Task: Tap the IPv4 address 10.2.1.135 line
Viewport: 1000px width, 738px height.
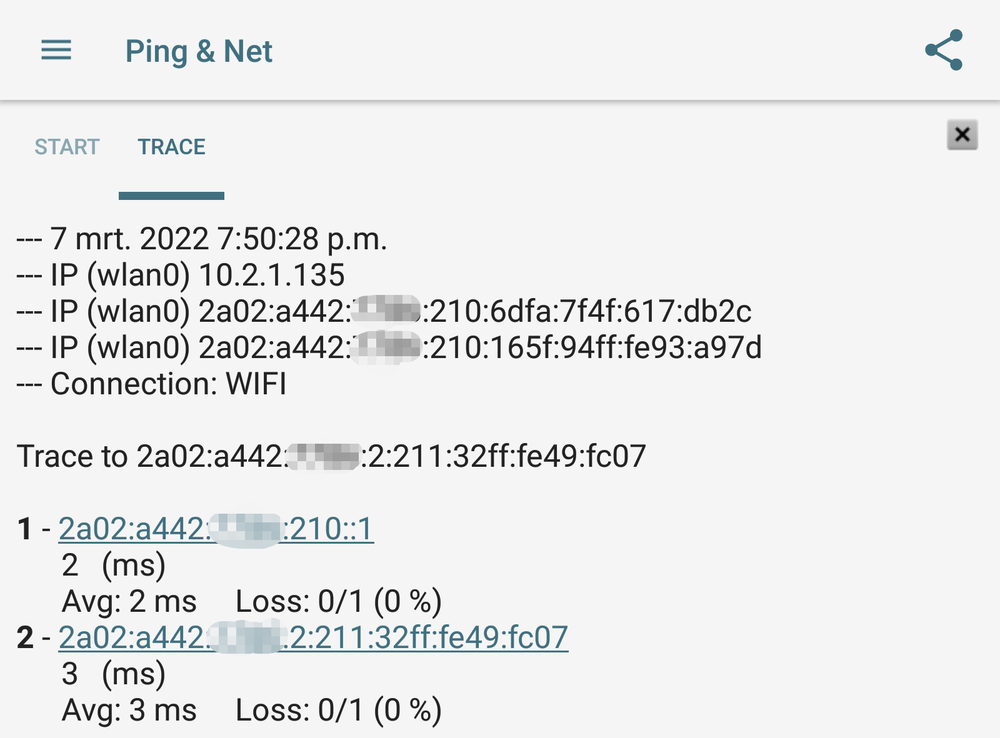Action: point(180,276)
